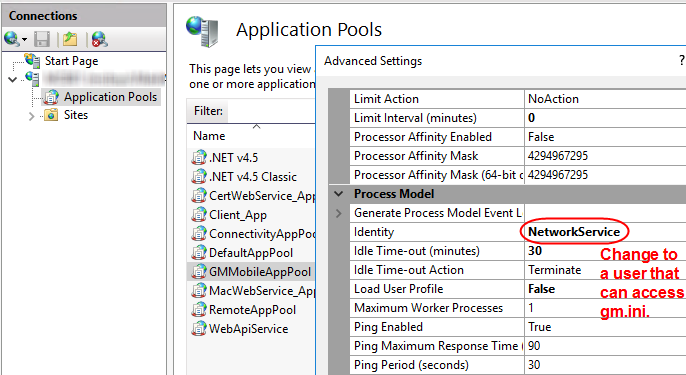This screenshot has height=375, width=686.
Task: Click the Application Pools tree icon
Action: tap(51, 97)
